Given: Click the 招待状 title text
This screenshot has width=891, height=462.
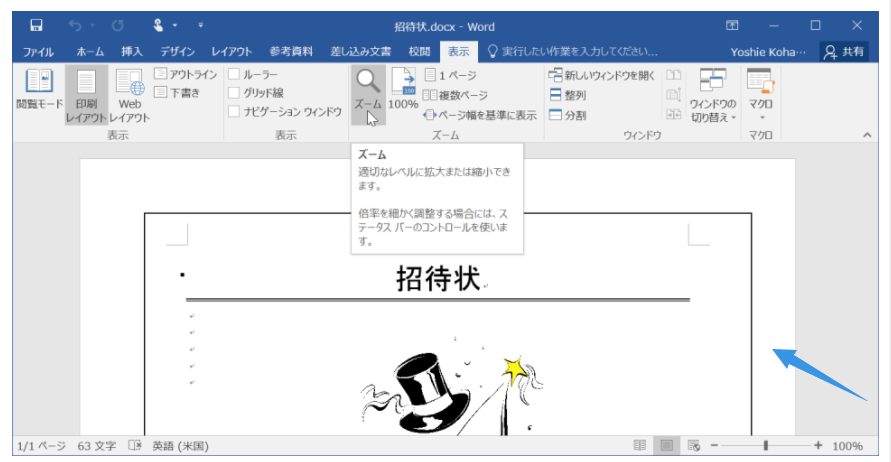Looking at the screenshot, I should (439, 278).
